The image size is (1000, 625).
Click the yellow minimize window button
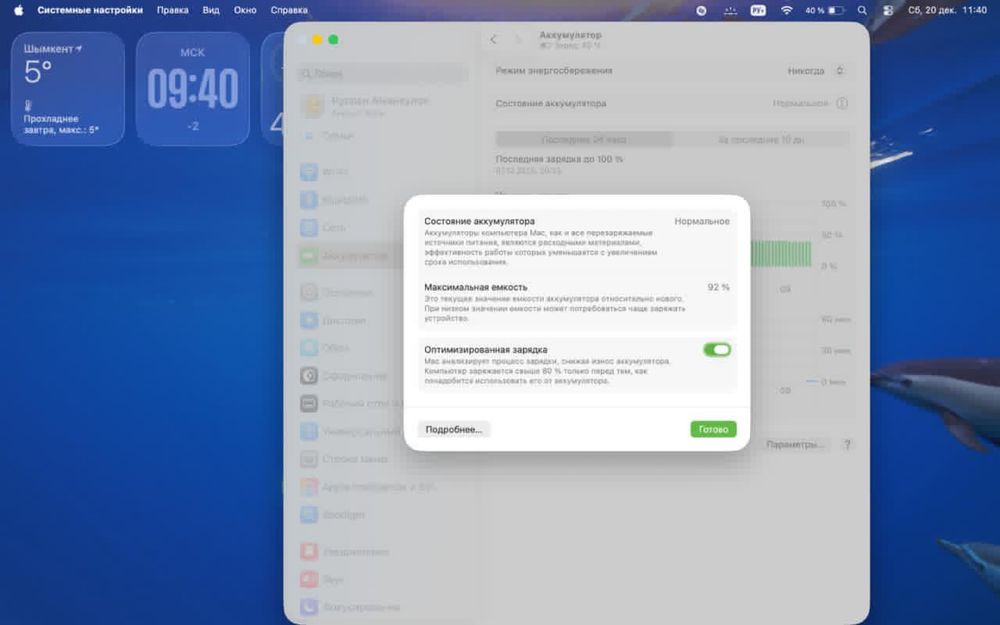[x=317, y=40]
